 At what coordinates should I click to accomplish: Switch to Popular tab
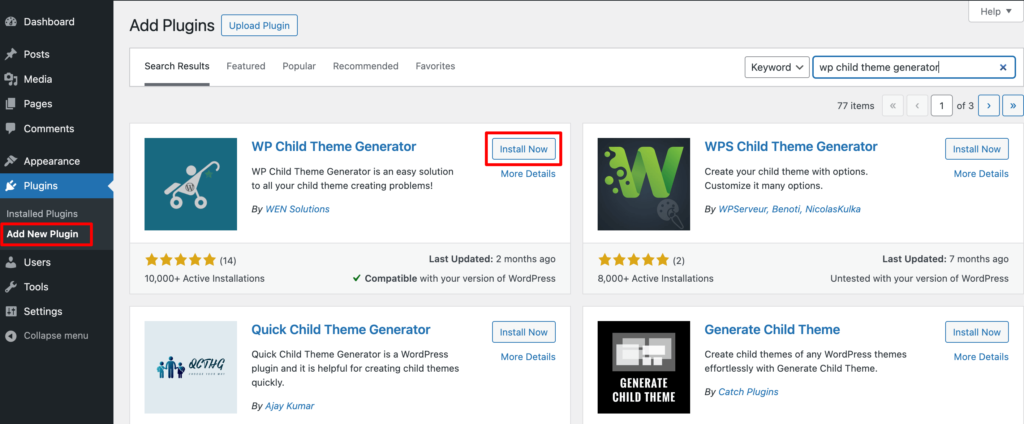[299, 66]
